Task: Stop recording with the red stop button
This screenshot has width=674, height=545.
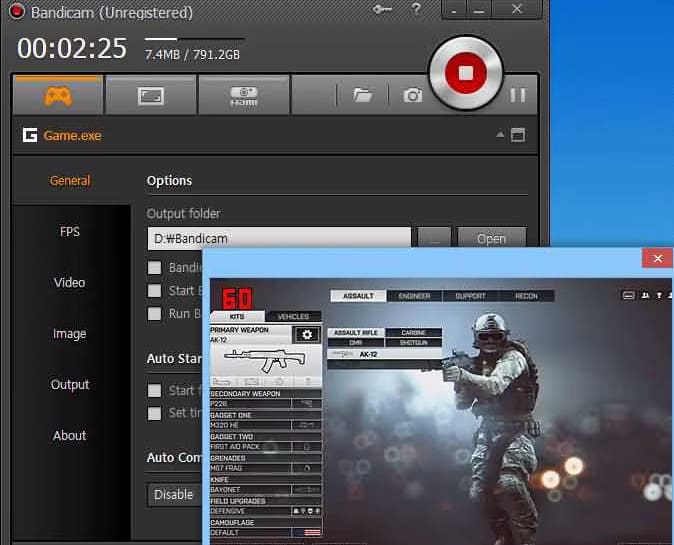Action: point(466,73)
